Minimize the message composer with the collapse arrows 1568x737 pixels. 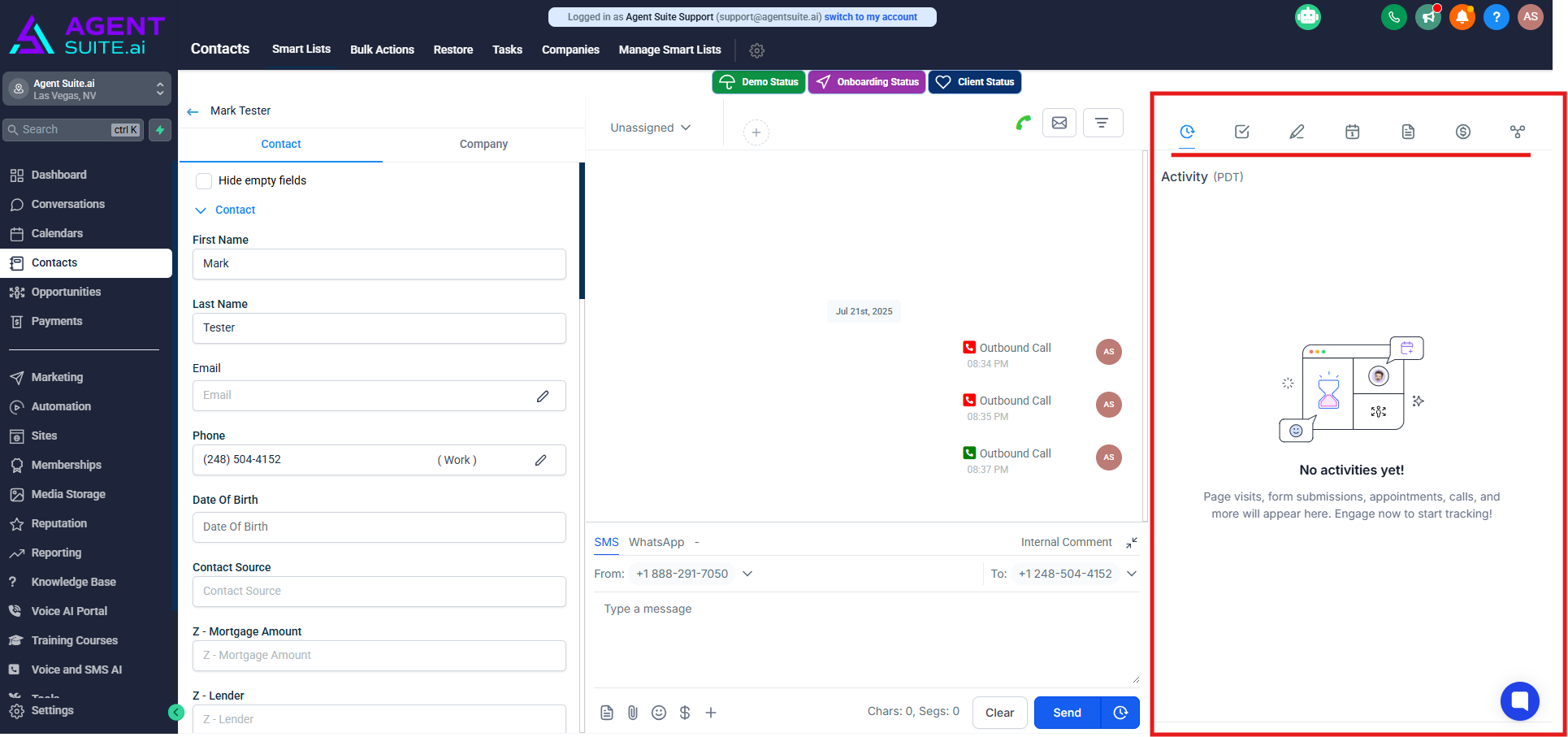(1132, 543)
